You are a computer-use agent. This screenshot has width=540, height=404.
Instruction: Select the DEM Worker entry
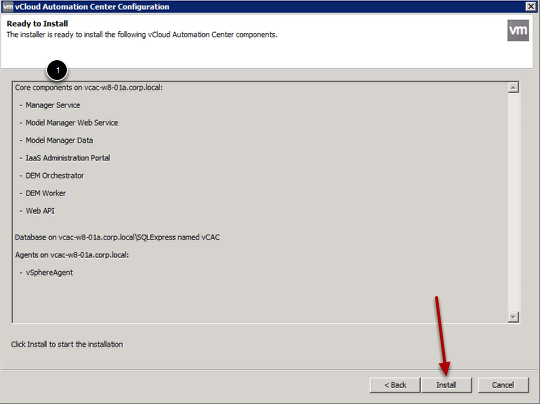coord(45,193)
